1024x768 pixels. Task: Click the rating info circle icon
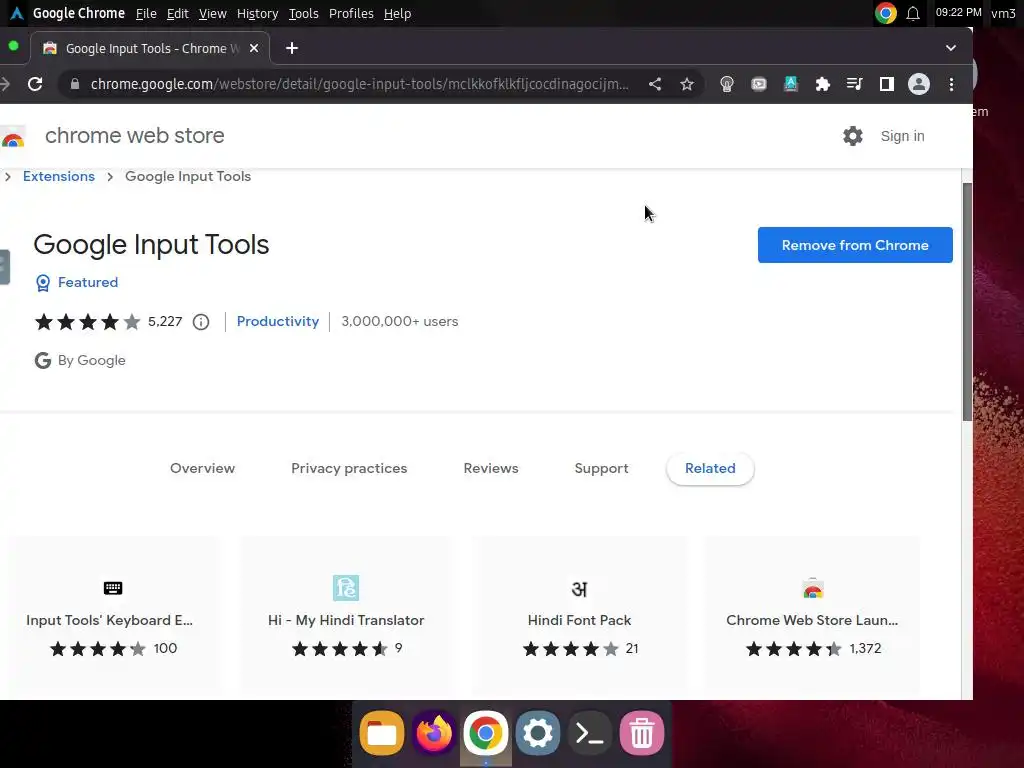tap(201, 322)
